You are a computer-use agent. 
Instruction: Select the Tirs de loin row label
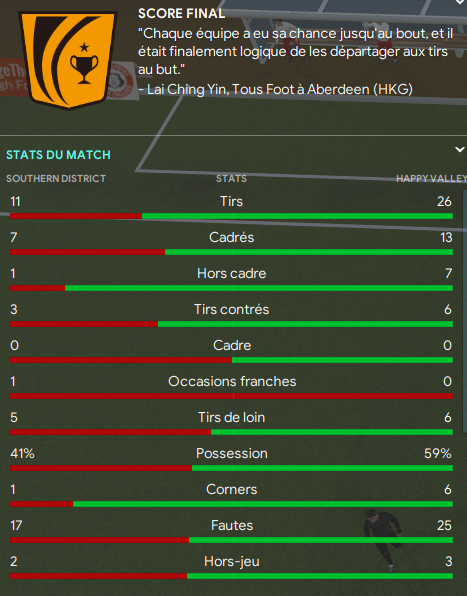(x=231, y=417)
